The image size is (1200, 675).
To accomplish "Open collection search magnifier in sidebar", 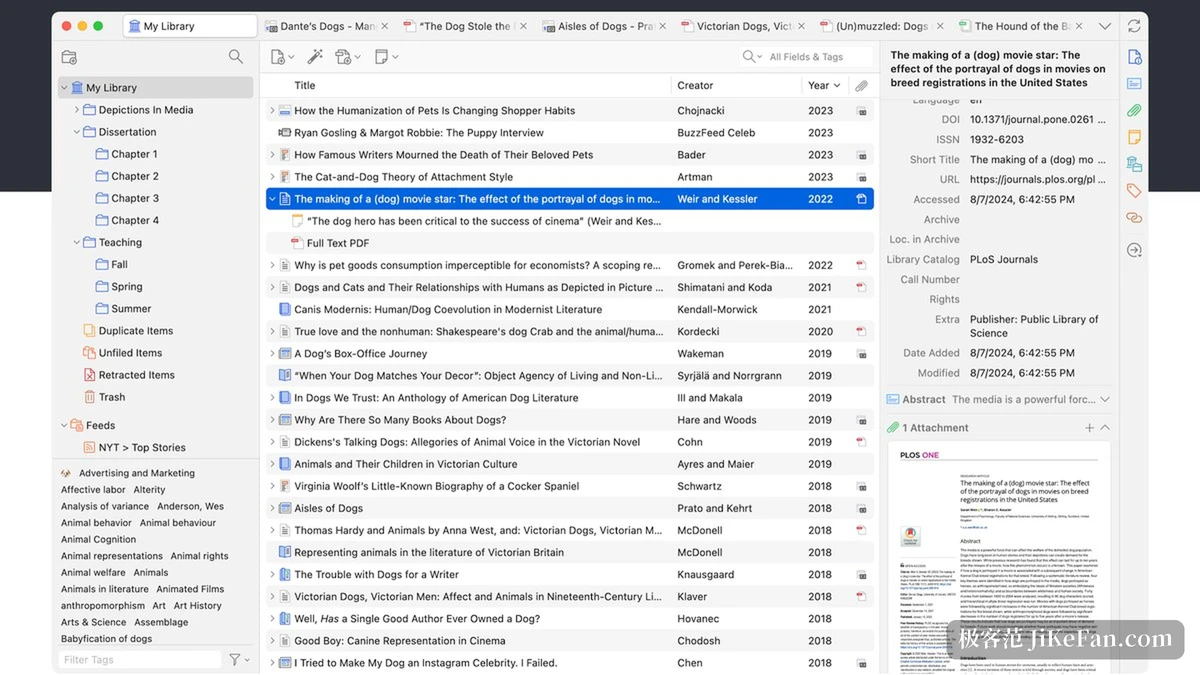I will 235,57.
